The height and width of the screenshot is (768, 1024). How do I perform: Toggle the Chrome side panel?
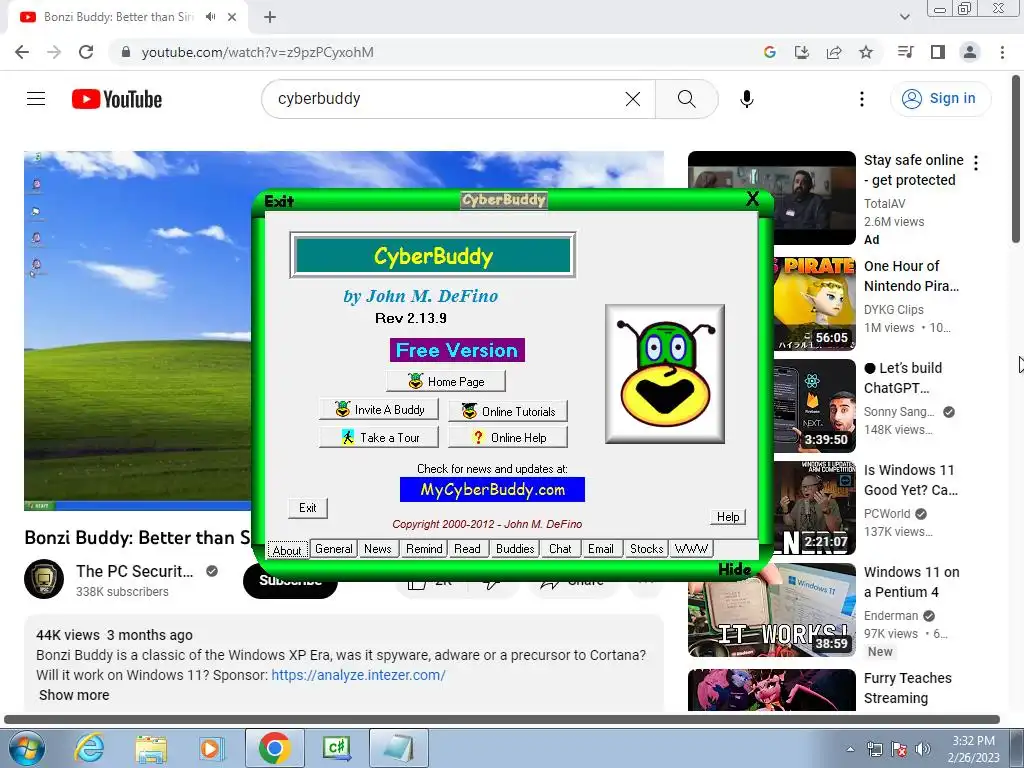click(x=938, y=52)
